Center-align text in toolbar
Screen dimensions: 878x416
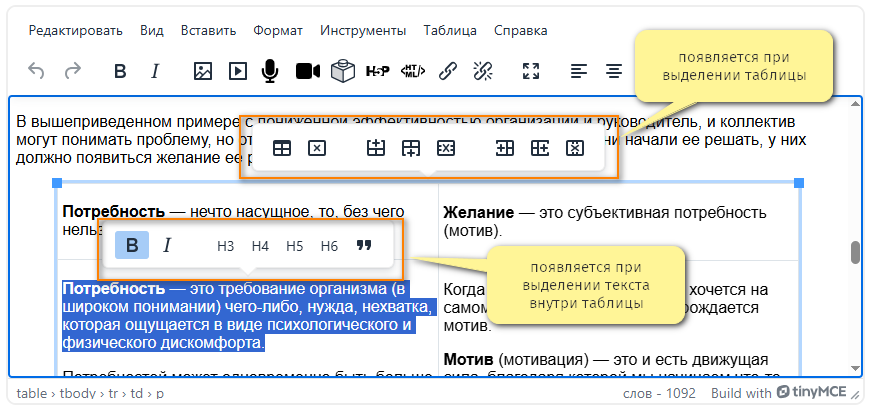[614, 71]
